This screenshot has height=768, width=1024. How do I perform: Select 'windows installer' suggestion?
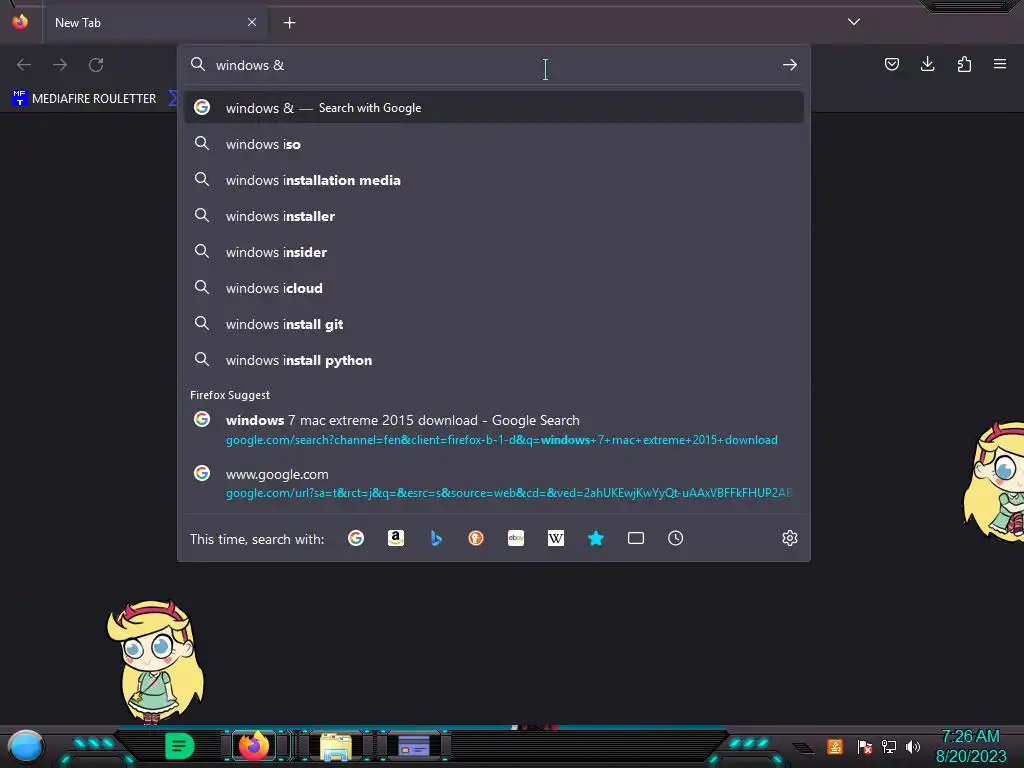point(494,216)
